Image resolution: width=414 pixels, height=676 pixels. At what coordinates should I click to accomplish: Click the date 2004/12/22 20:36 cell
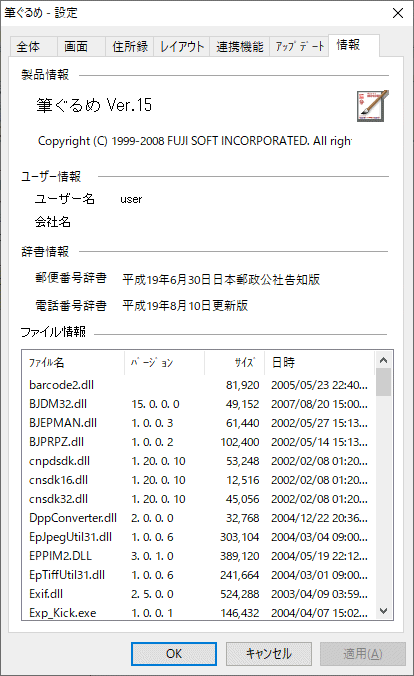point(319,517)
